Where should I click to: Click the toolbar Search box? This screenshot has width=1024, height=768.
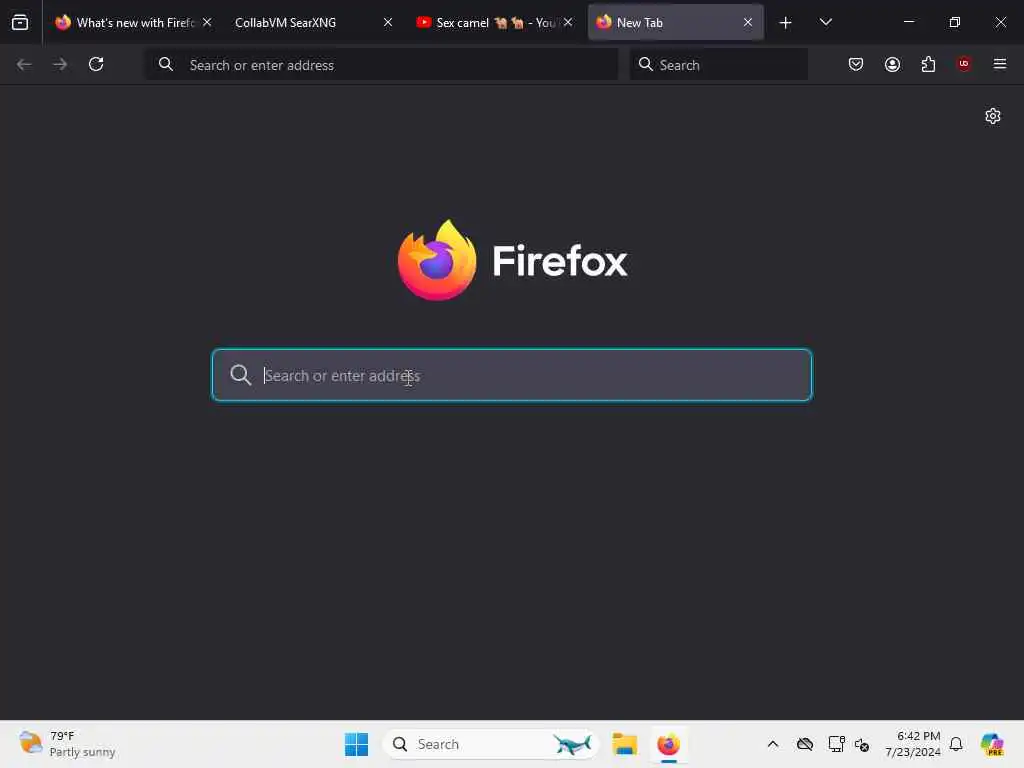point(718,65)
